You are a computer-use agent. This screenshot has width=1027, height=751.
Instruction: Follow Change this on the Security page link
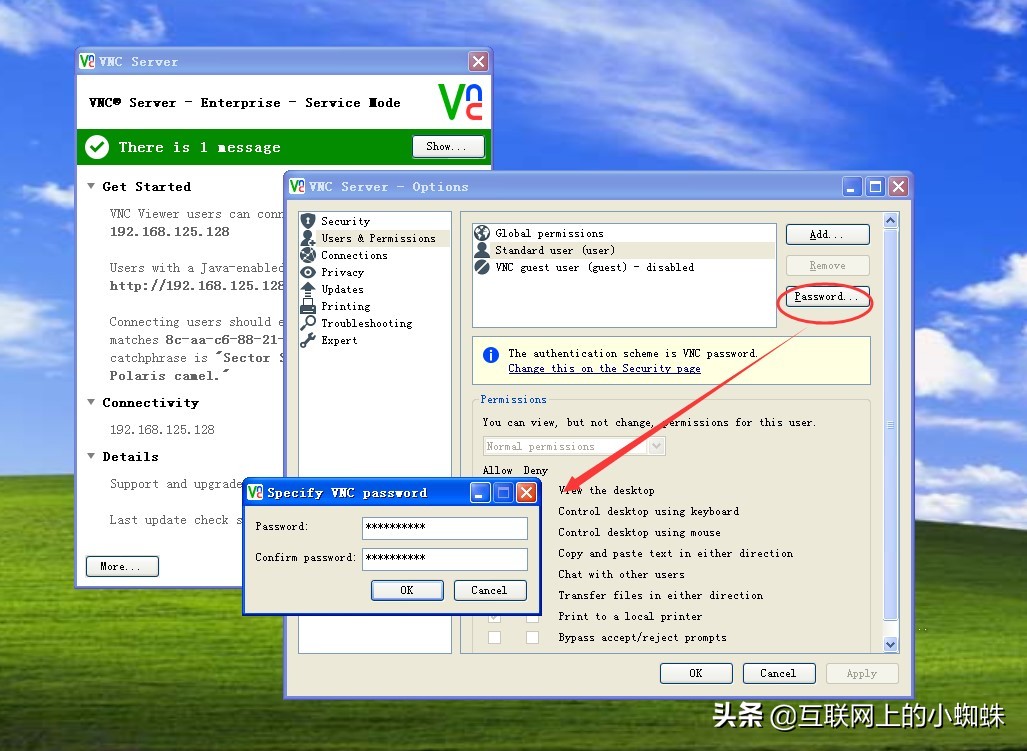[604, 369]
